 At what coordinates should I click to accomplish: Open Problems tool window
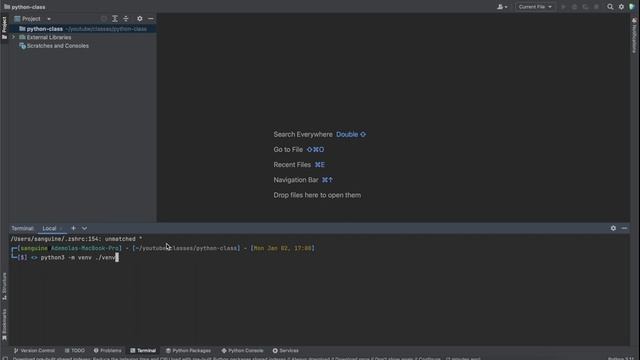coord(107,351)
